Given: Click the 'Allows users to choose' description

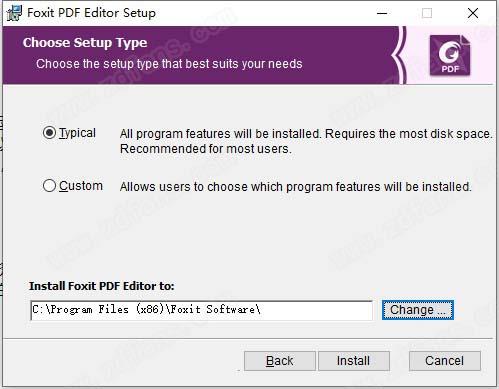Looking at the screenshot, I should pos(296,187).
